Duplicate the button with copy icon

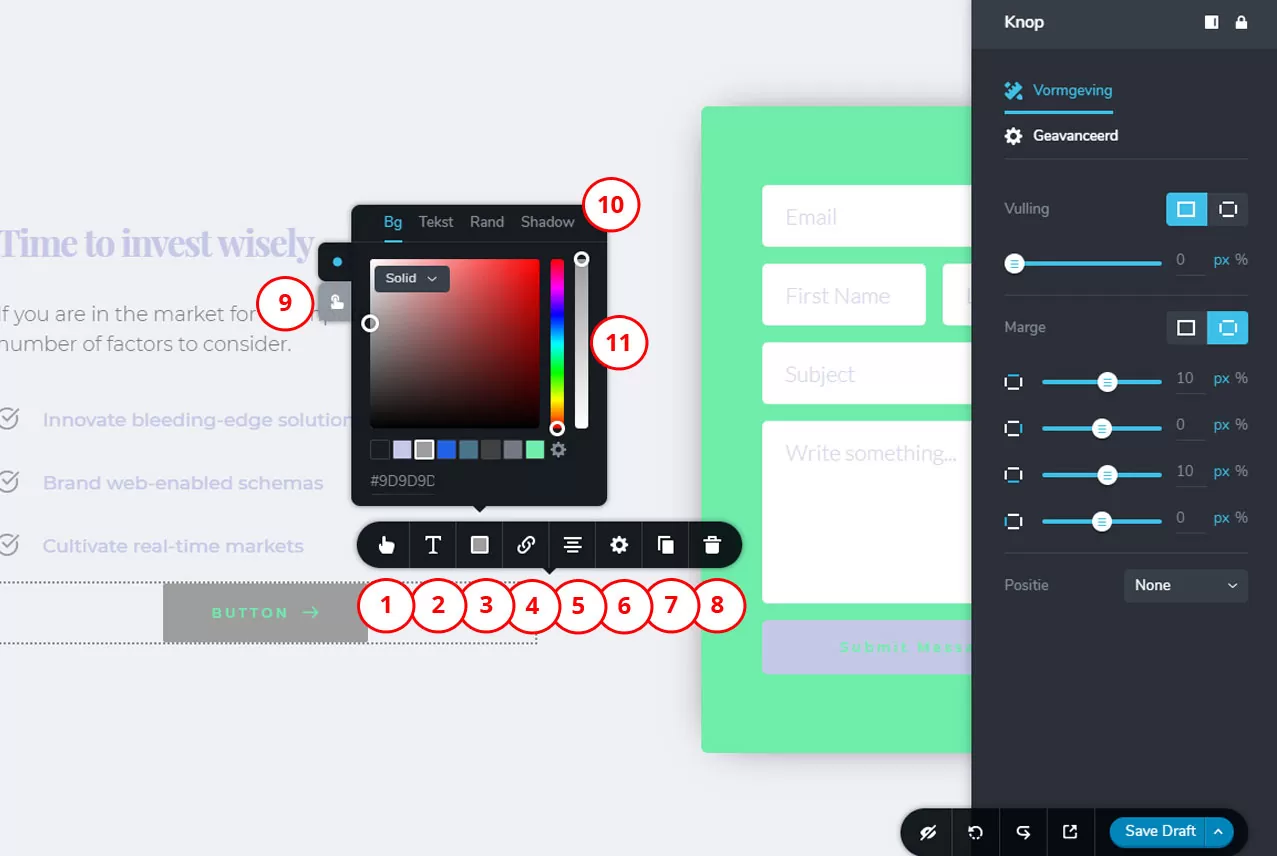[665, 545]
